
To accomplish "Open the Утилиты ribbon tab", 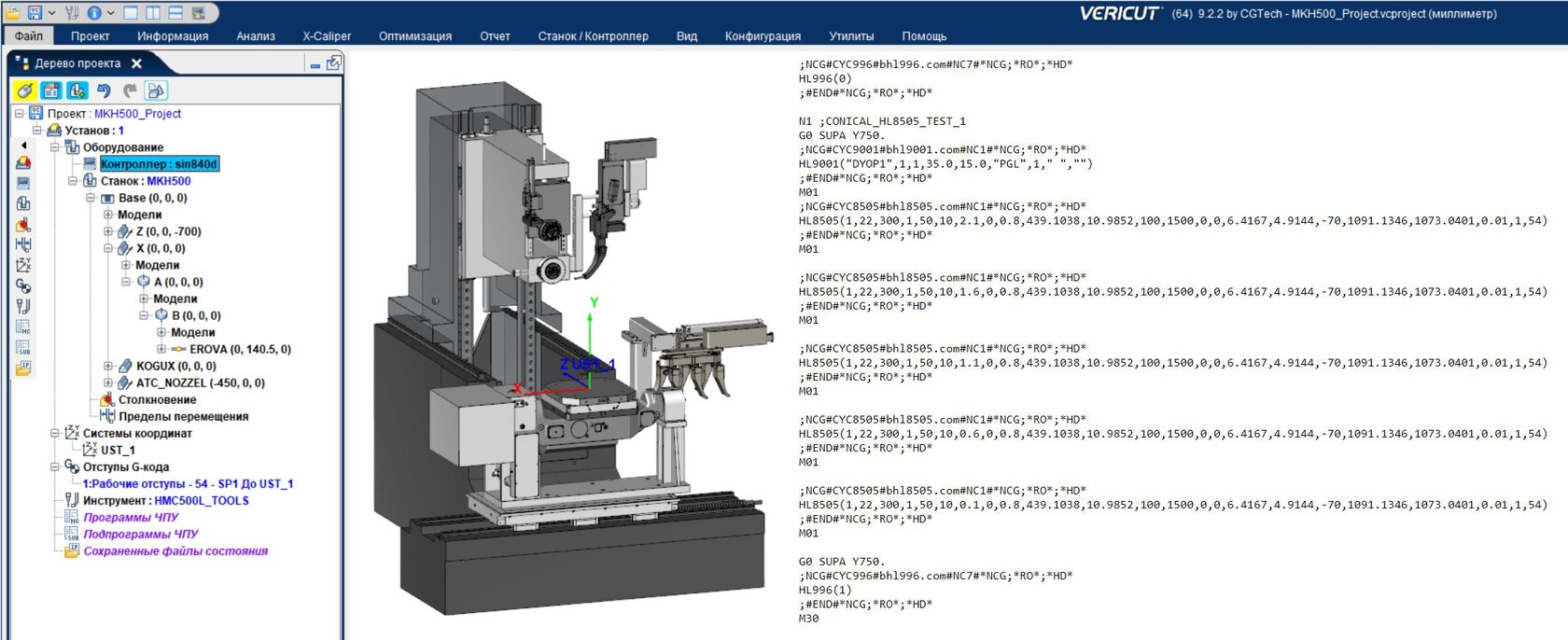I will 851,35.
